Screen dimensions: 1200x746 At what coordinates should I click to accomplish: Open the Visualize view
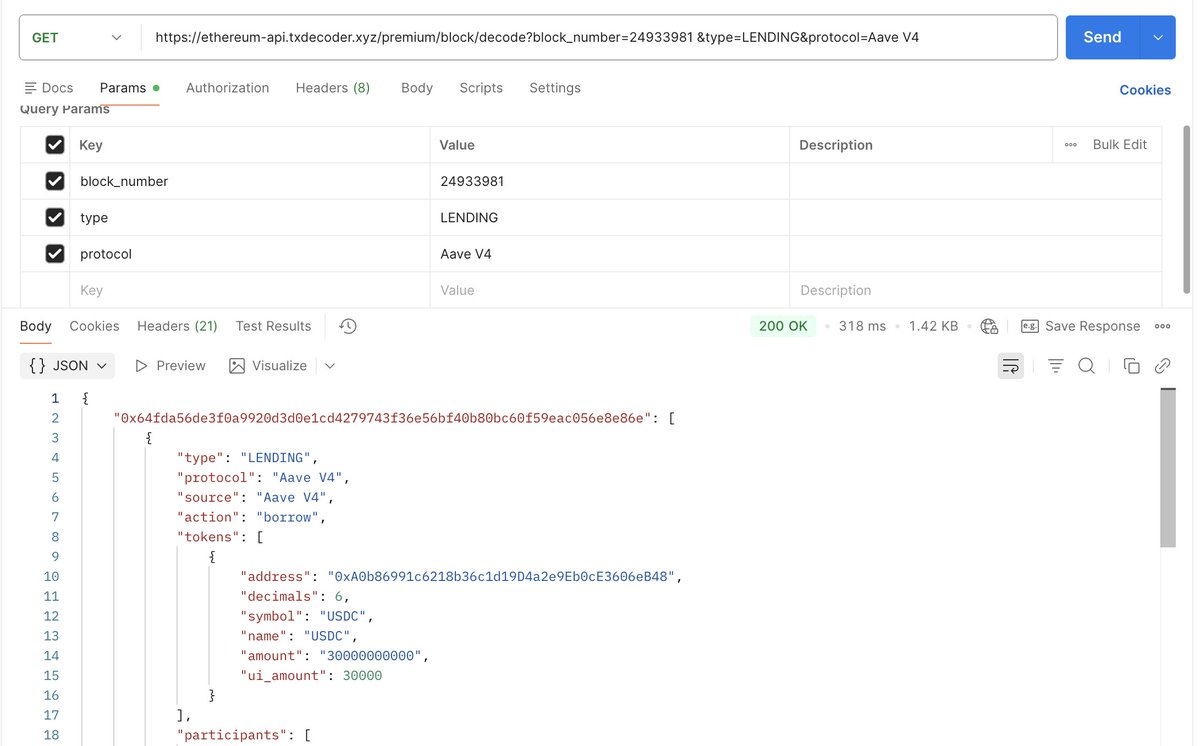coord(268,366)
